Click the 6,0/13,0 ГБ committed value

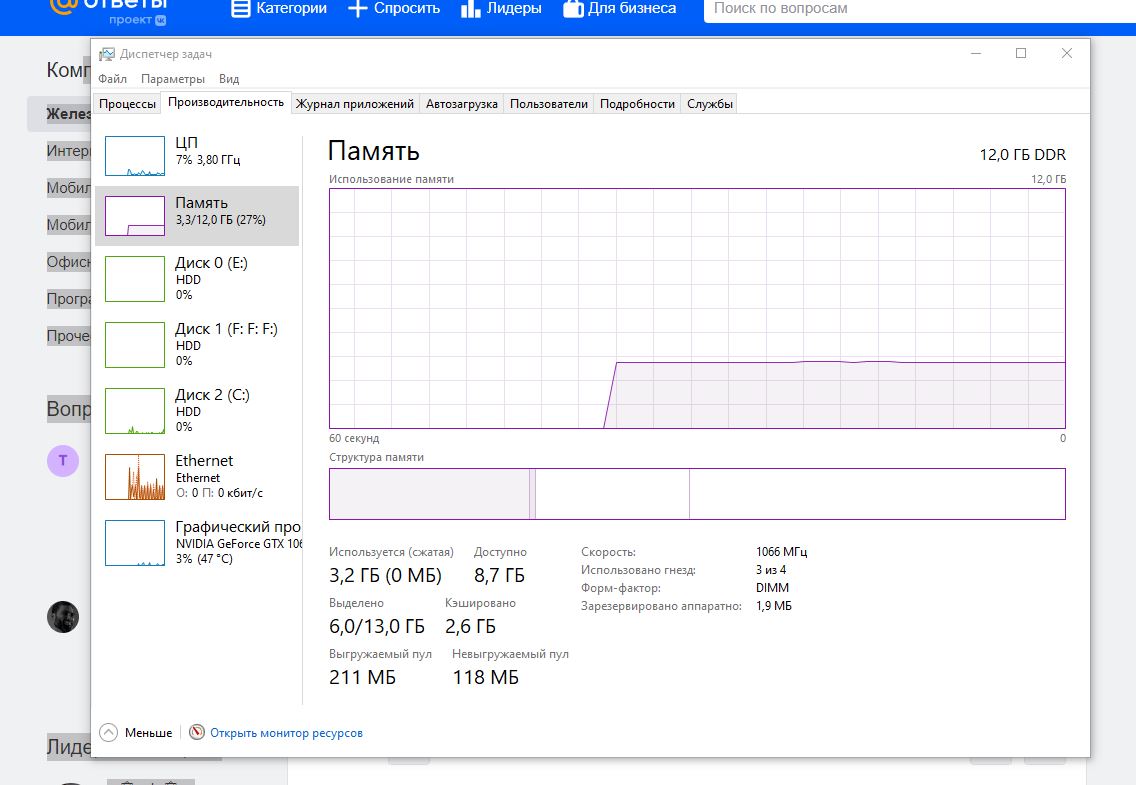coord(377,626)
